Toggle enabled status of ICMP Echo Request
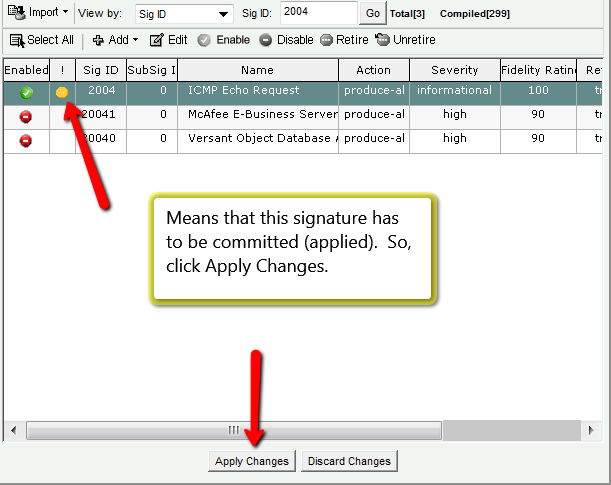611x485 pixels. point(26,92)
